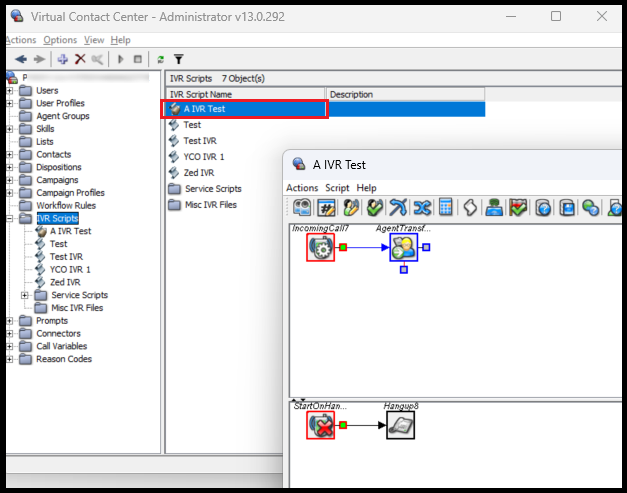Click the first camera-like module icon in script toolbar
Image resolution: width=627 pixels, height=493 pixels.
pos(302,208)
